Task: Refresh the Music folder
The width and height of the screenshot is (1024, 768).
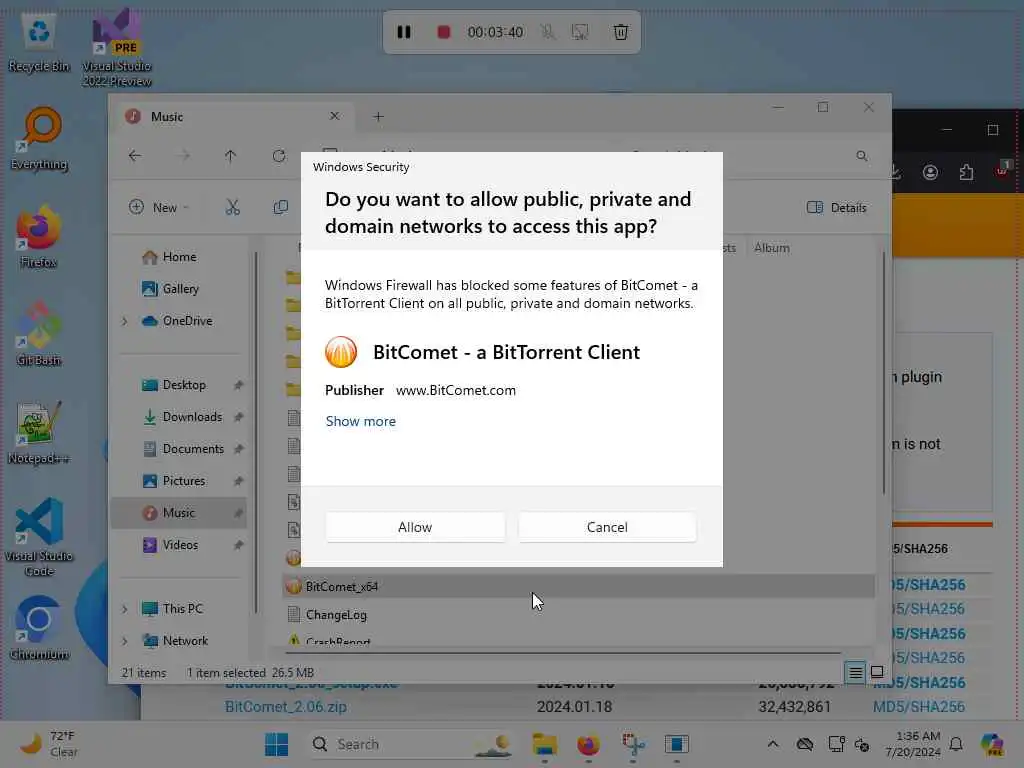Action: 279,155
